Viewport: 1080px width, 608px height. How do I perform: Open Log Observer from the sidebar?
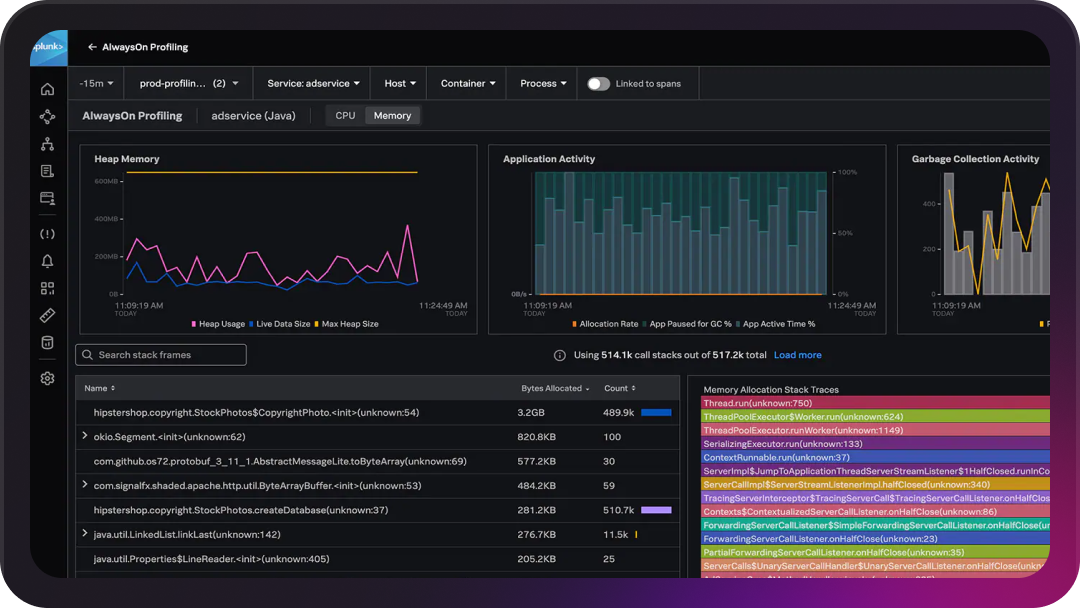pyautogui.click(x=46, y=170)
